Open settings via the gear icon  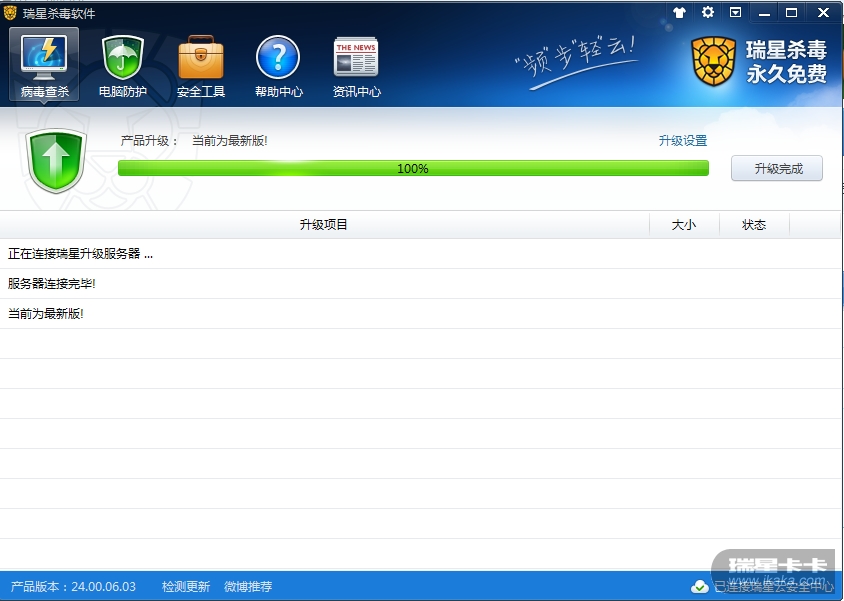(x=708, y=12)
